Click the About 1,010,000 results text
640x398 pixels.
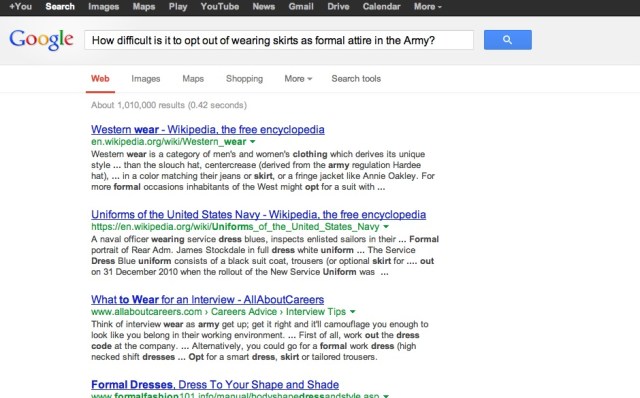tap(169, 105)
